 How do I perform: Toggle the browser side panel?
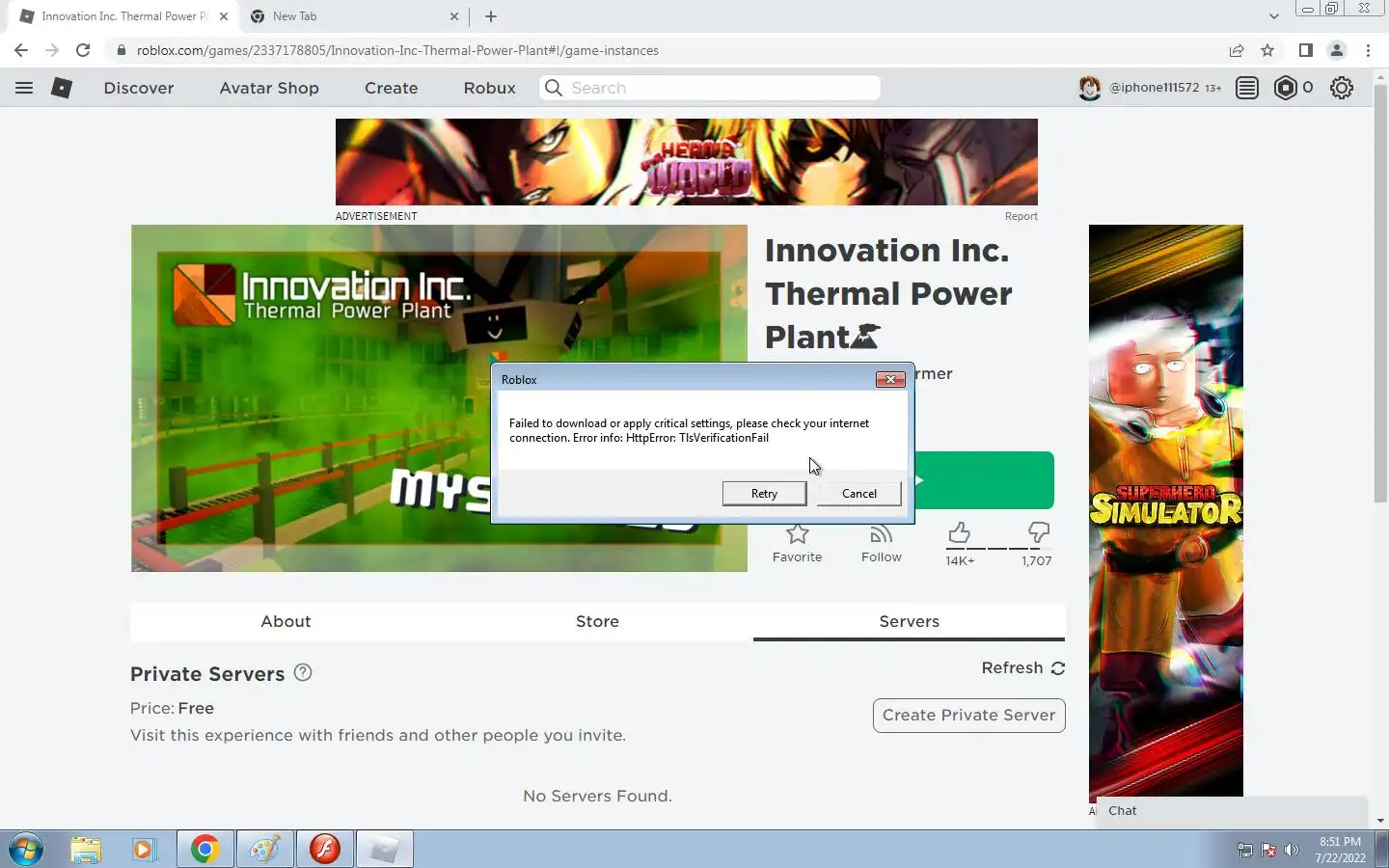point(1305,50)
